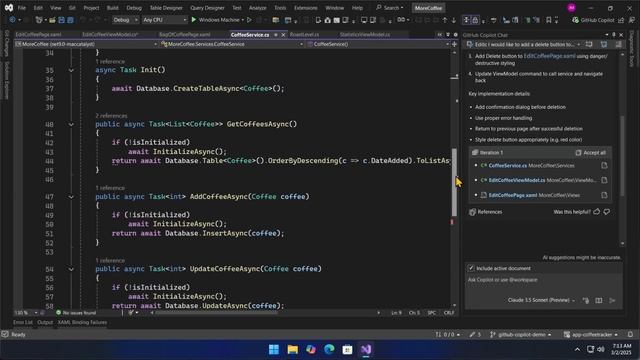Click Accept all in Iteration 1
The image size is (640, 360).
click(x=591, y=152)
